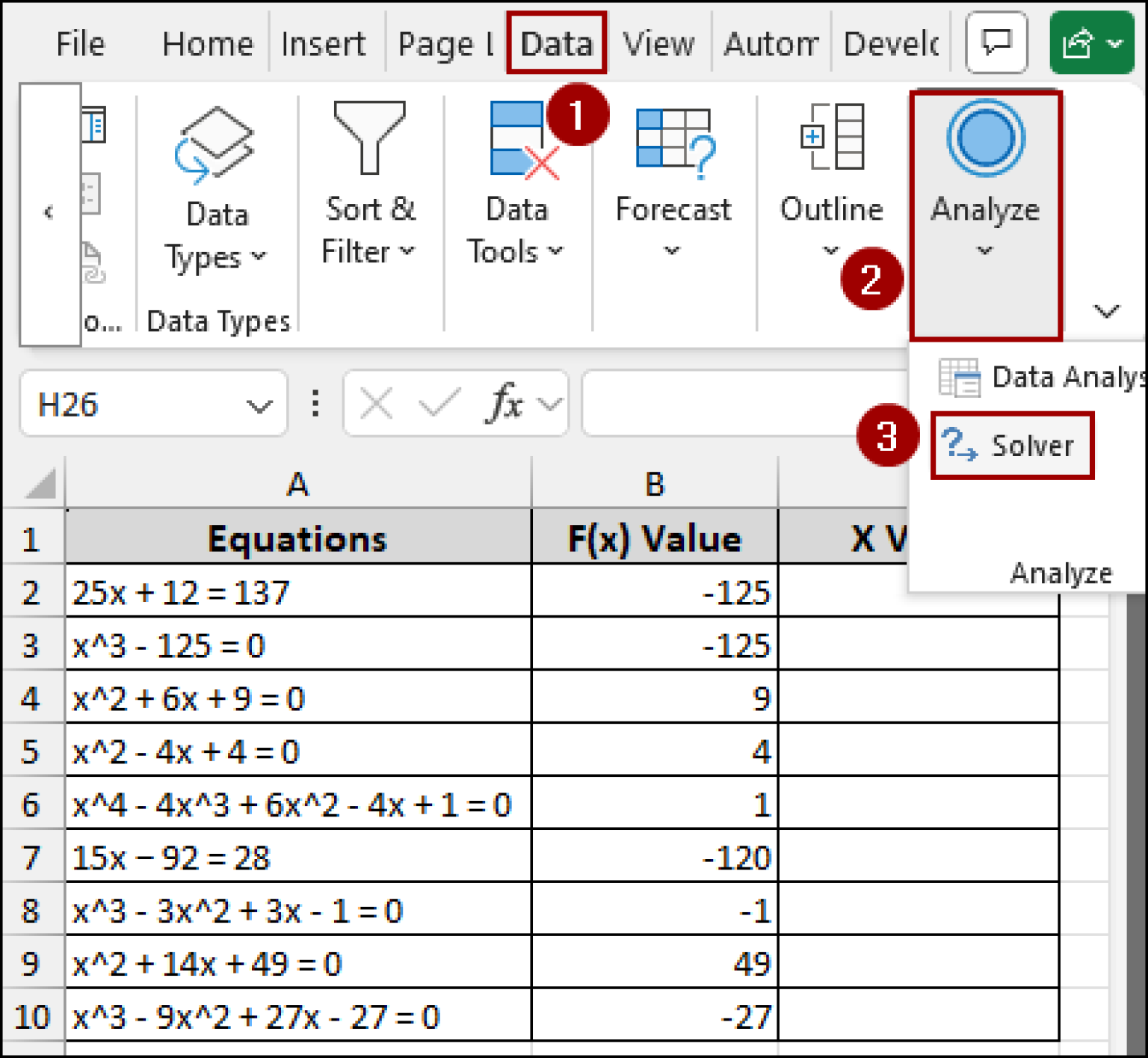Expand the Name Box dropdown
Image resolution: width=1148 pixels, height=1058 pixels.
click(258, 405)
